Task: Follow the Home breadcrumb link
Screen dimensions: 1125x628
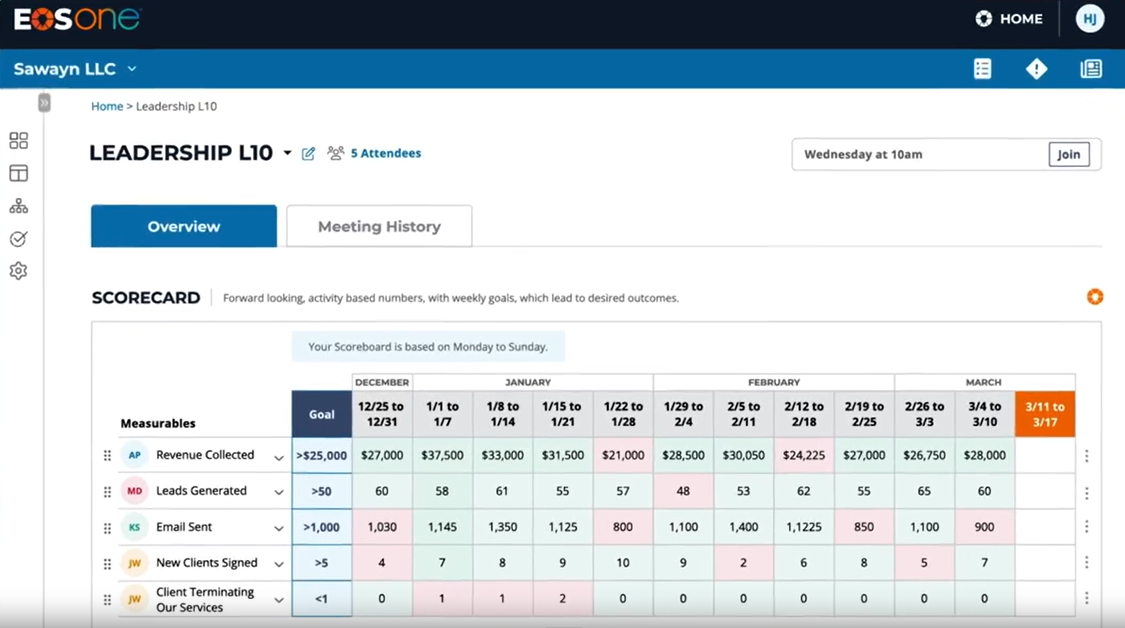Action: point(107,106)
